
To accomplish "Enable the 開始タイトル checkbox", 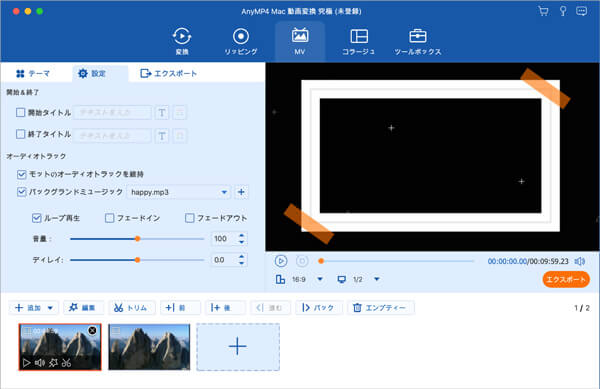I will [21, 112].
